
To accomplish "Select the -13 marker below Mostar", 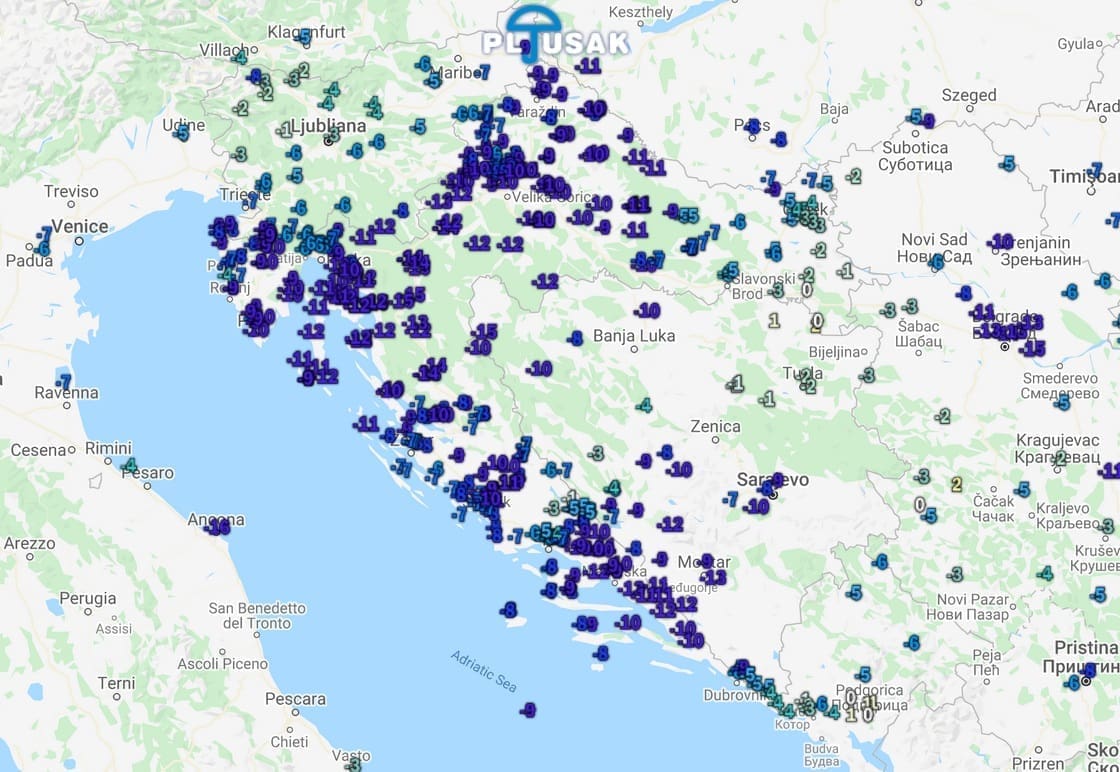I will click(x=714, y=577).
